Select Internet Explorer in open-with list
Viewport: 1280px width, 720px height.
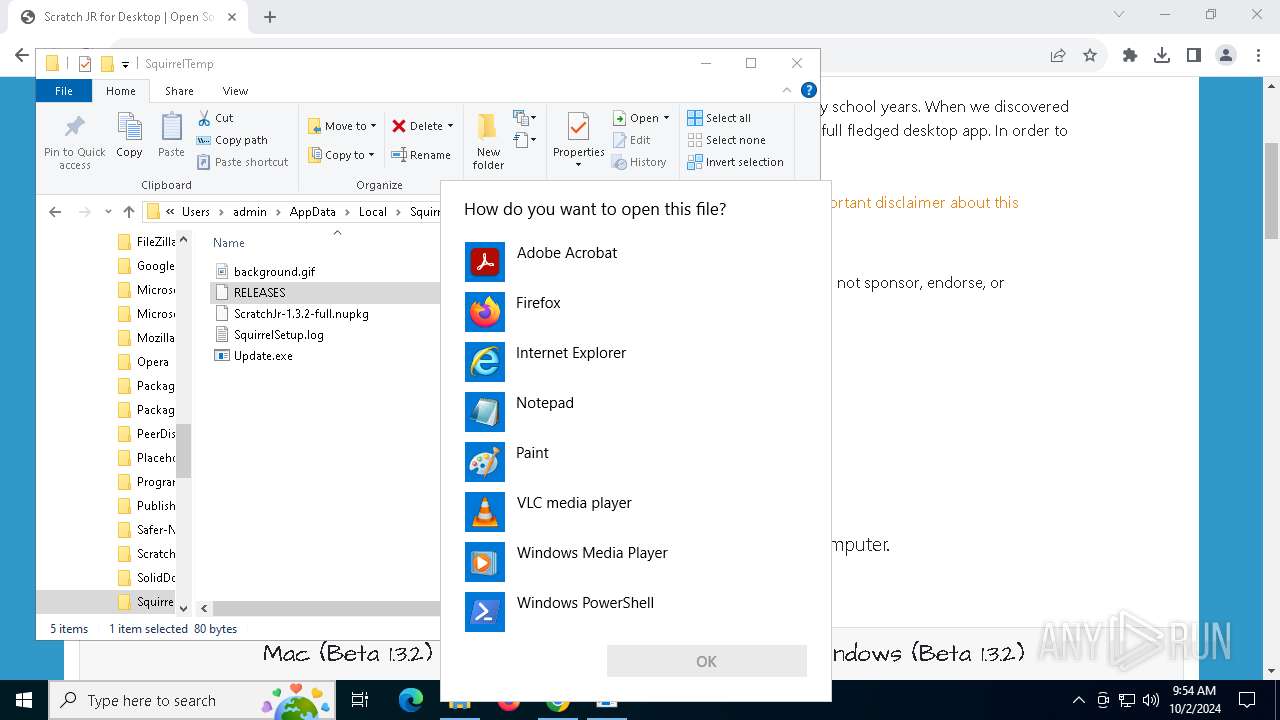point(636,362)
